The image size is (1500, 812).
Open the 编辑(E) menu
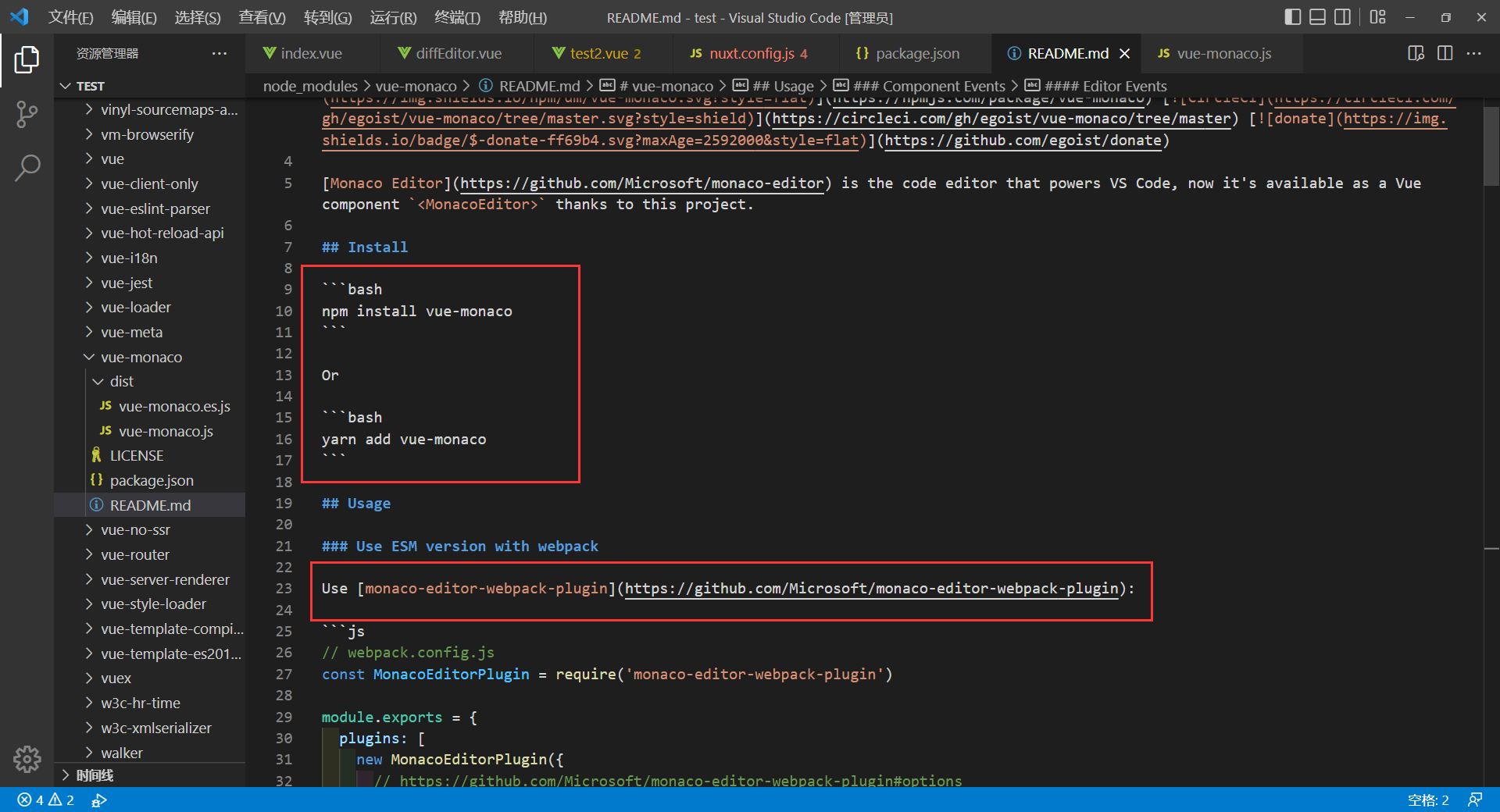coord(134,17)
